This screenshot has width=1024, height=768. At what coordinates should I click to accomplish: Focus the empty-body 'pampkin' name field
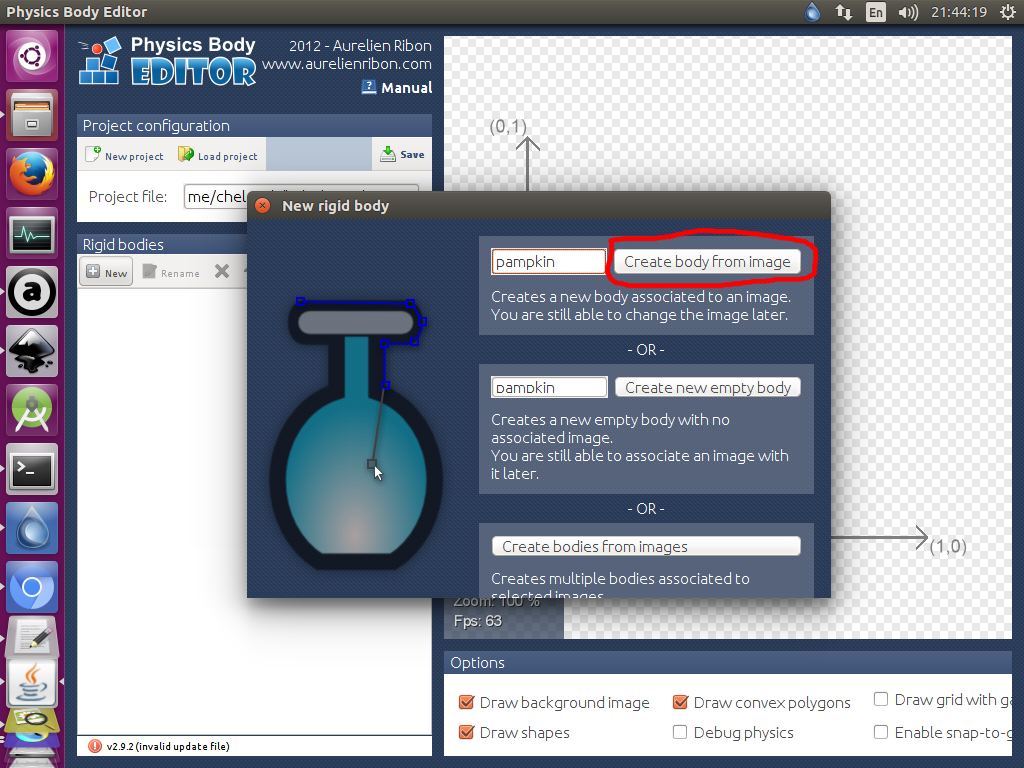549,387
